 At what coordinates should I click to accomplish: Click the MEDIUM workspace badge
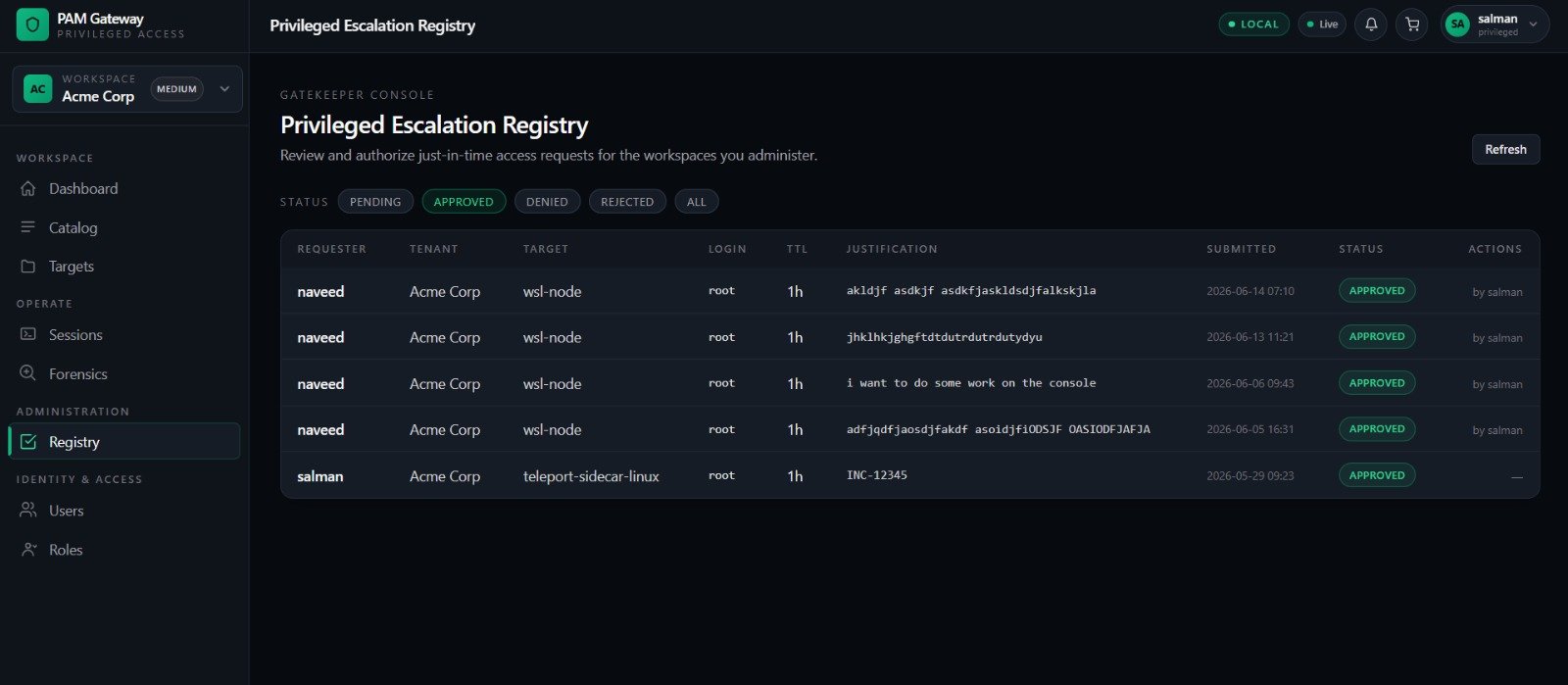(176, 89)
